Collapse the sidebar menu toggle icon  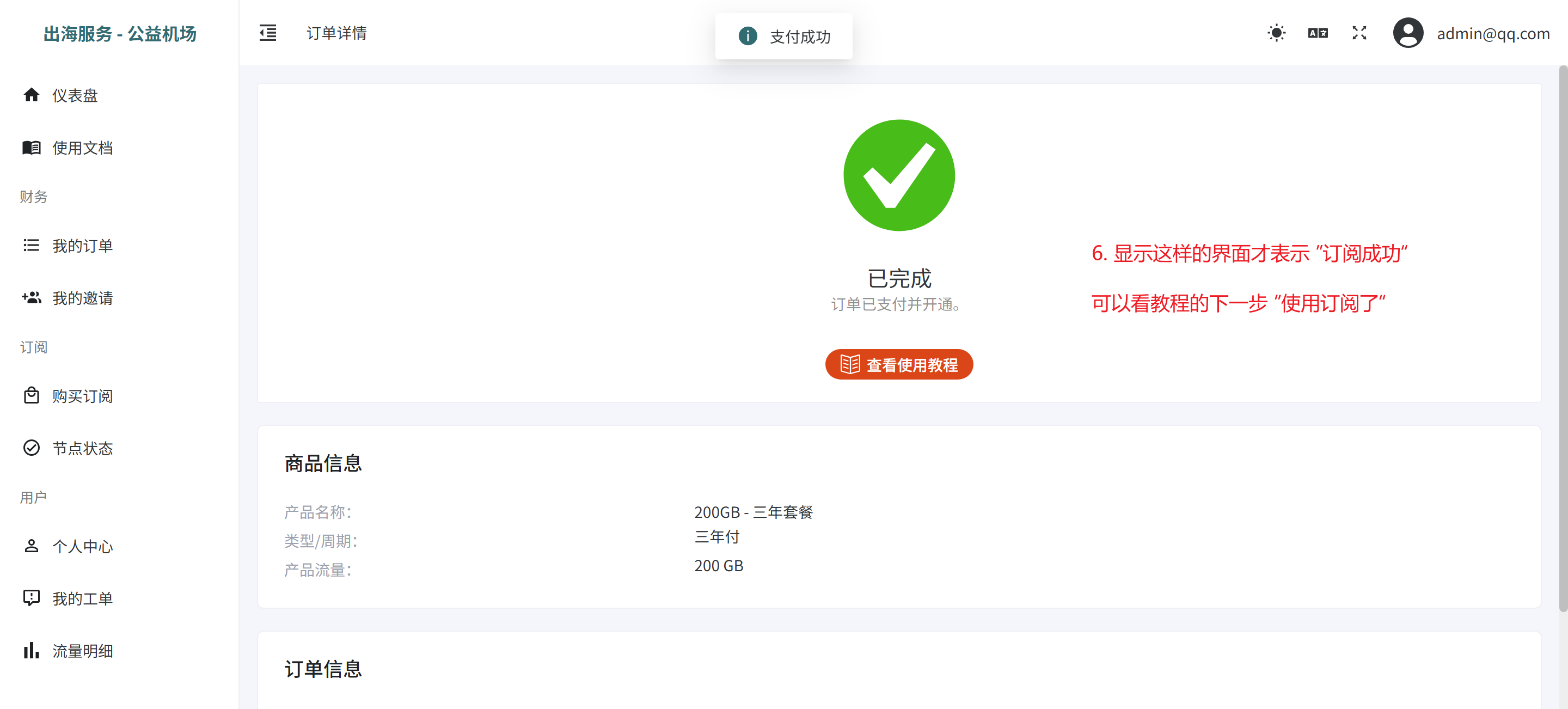268,33
